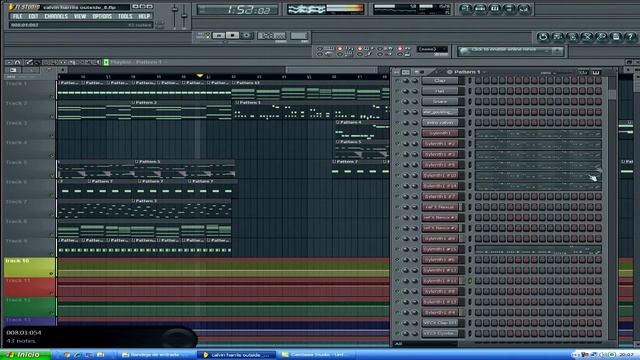Expand the online news panel arrow
Viewport: 640px width, 360px height.
pyautogui.click(x=558, y=51)
